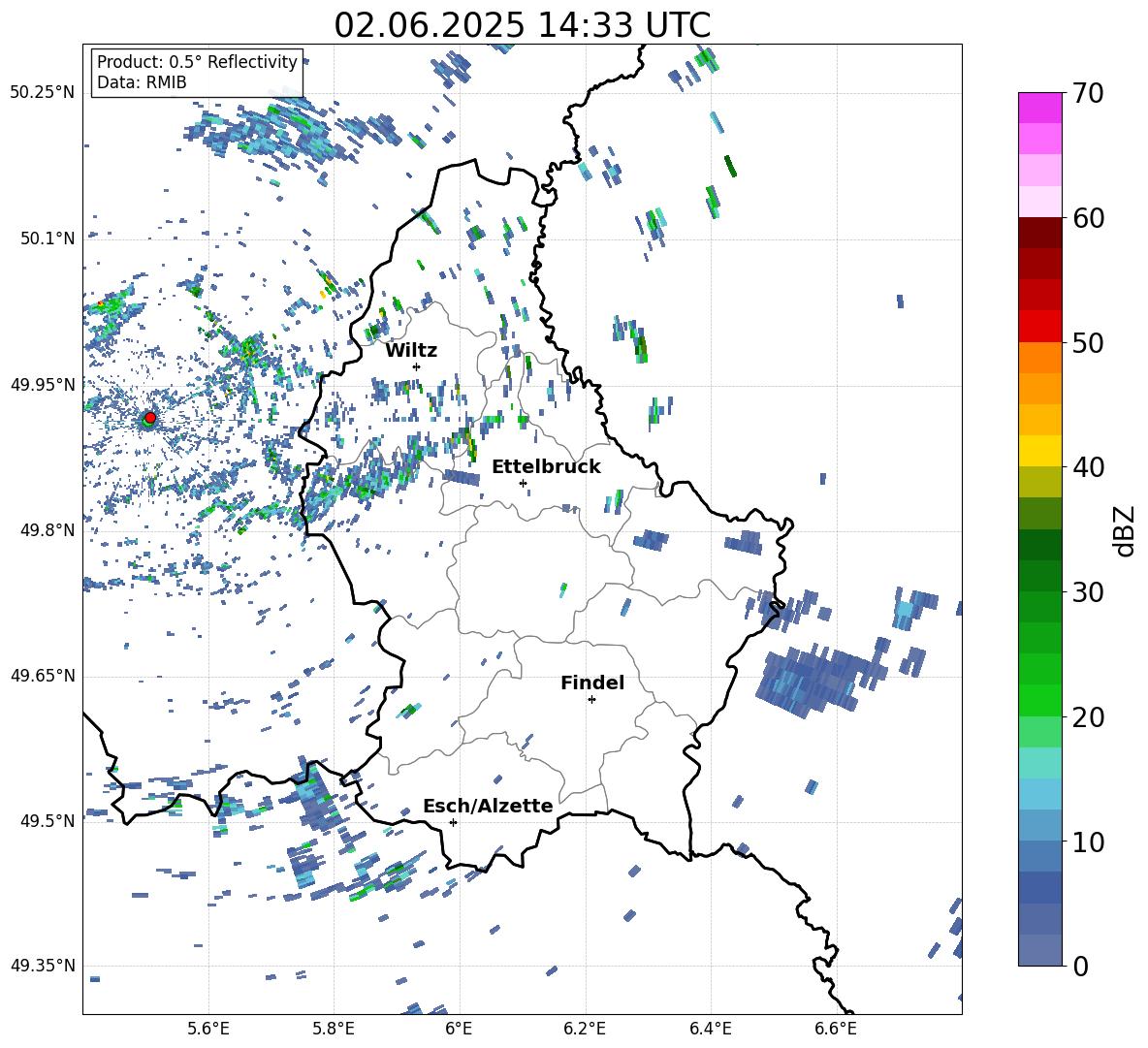Screen dimensions: 1148x1048
Task: Click the bright green colorbar segment above 20
Action: coord(1039,700)
